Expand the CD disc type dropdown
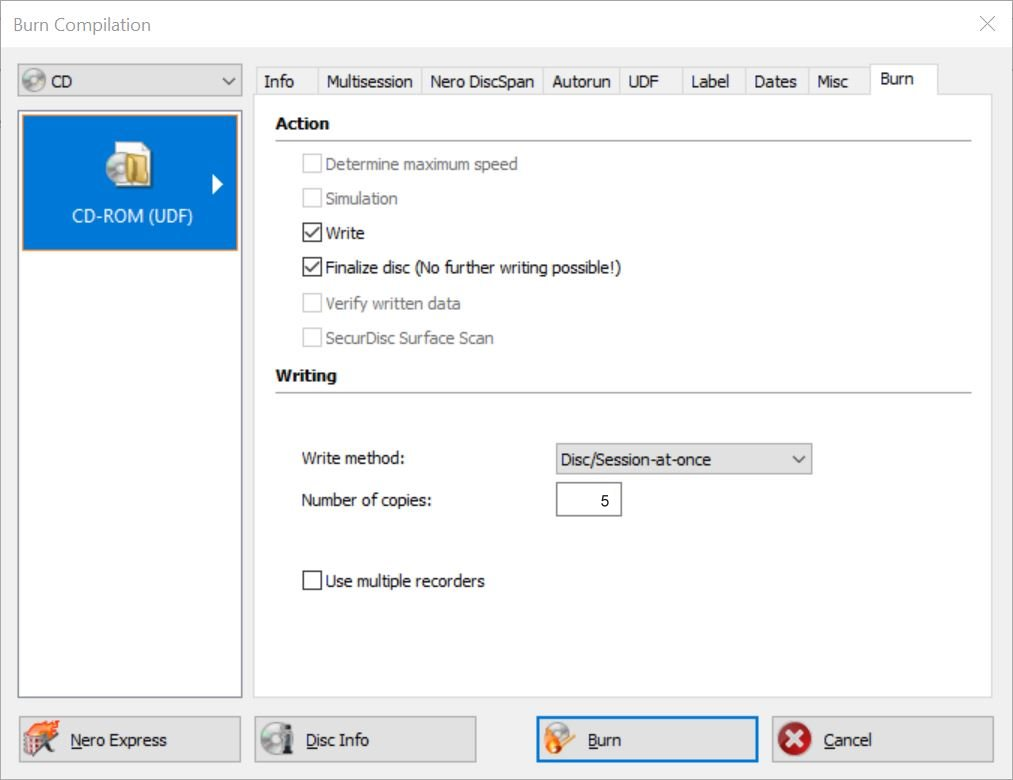The image size is (1013, 780). (x=229, y=81)
